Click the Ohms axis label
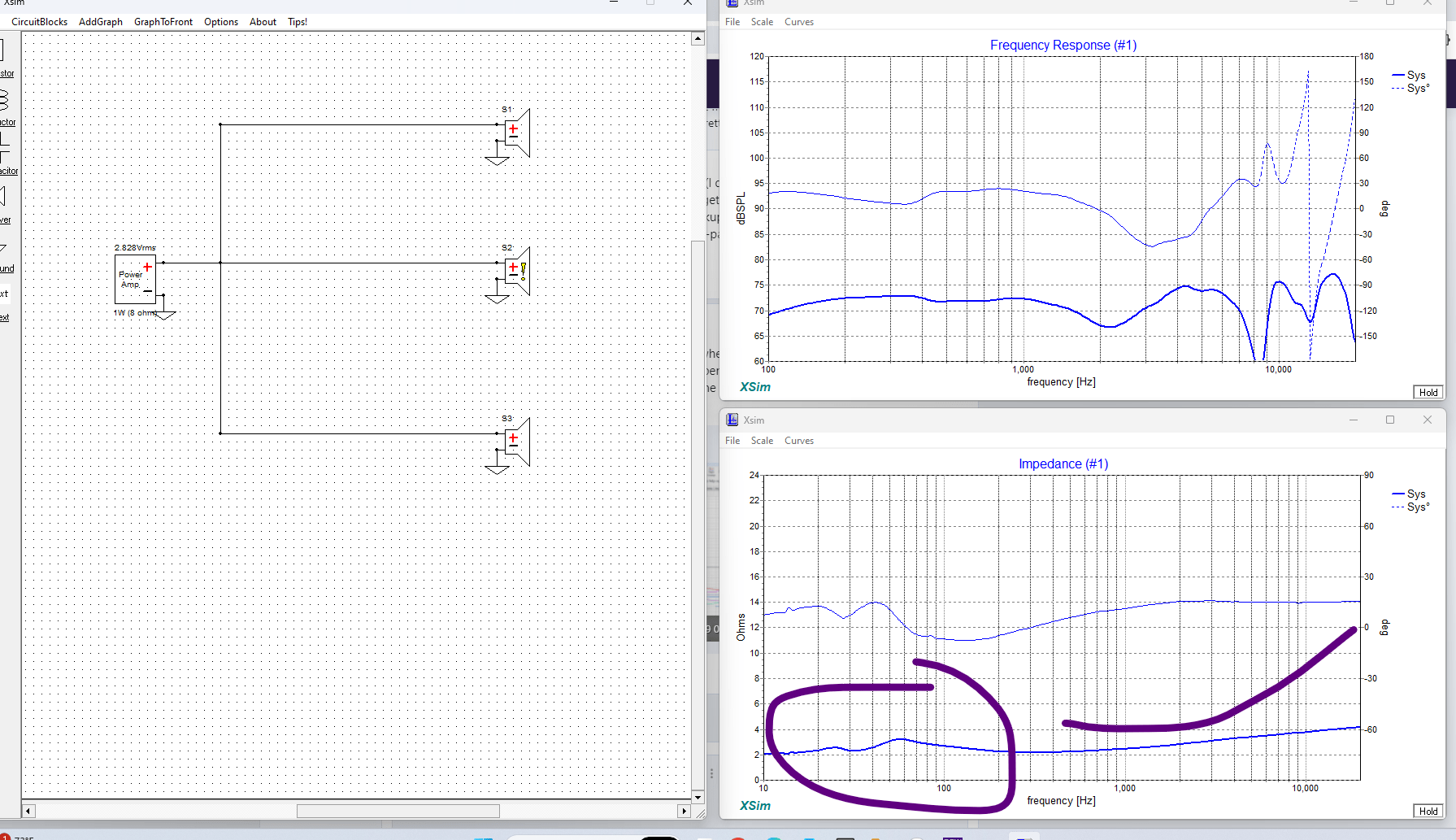The image size is (1456, 840). pos(741,627)
